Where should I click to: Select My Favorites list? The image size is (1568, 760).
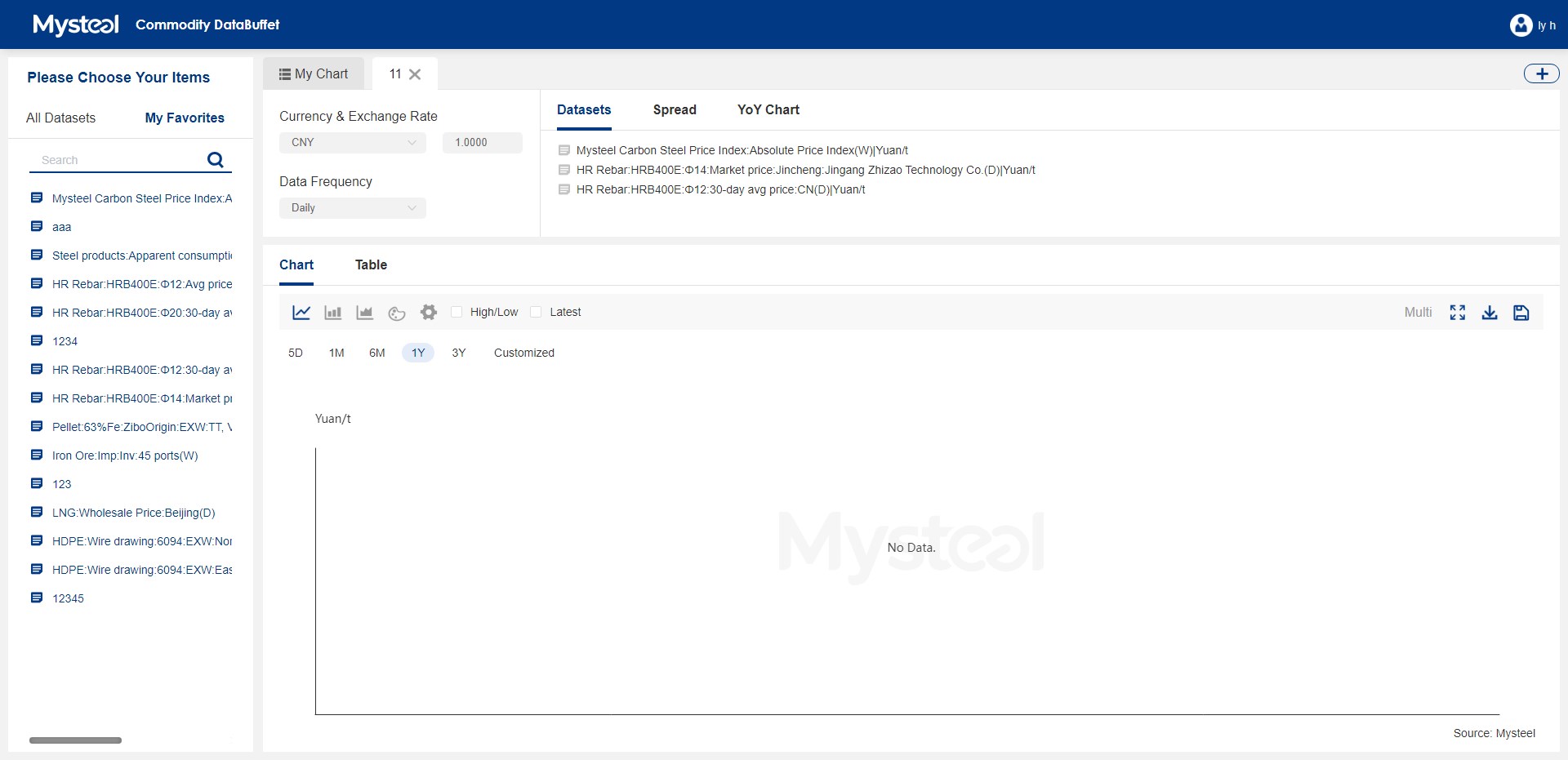(185, 118)
